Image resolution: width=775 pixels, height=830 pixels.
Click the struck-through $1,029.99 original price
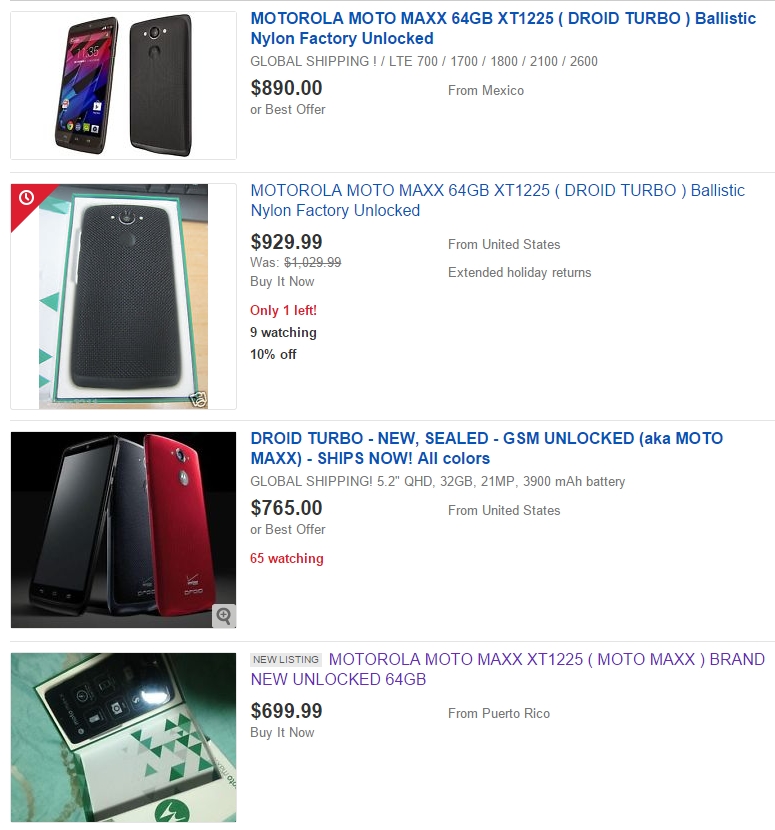click(312, 263)
